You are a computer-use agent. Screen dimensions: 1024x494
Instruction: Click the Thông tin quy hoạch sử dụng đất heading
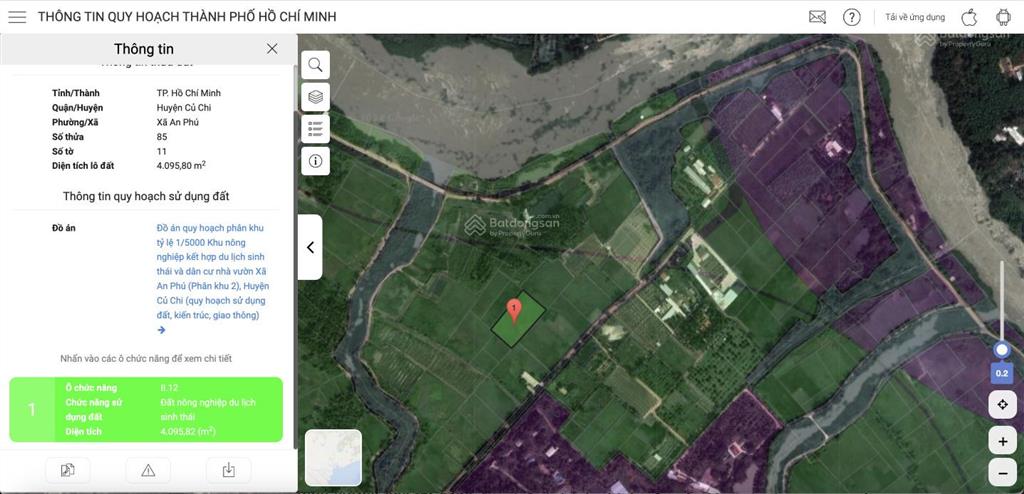pos(146,196)
